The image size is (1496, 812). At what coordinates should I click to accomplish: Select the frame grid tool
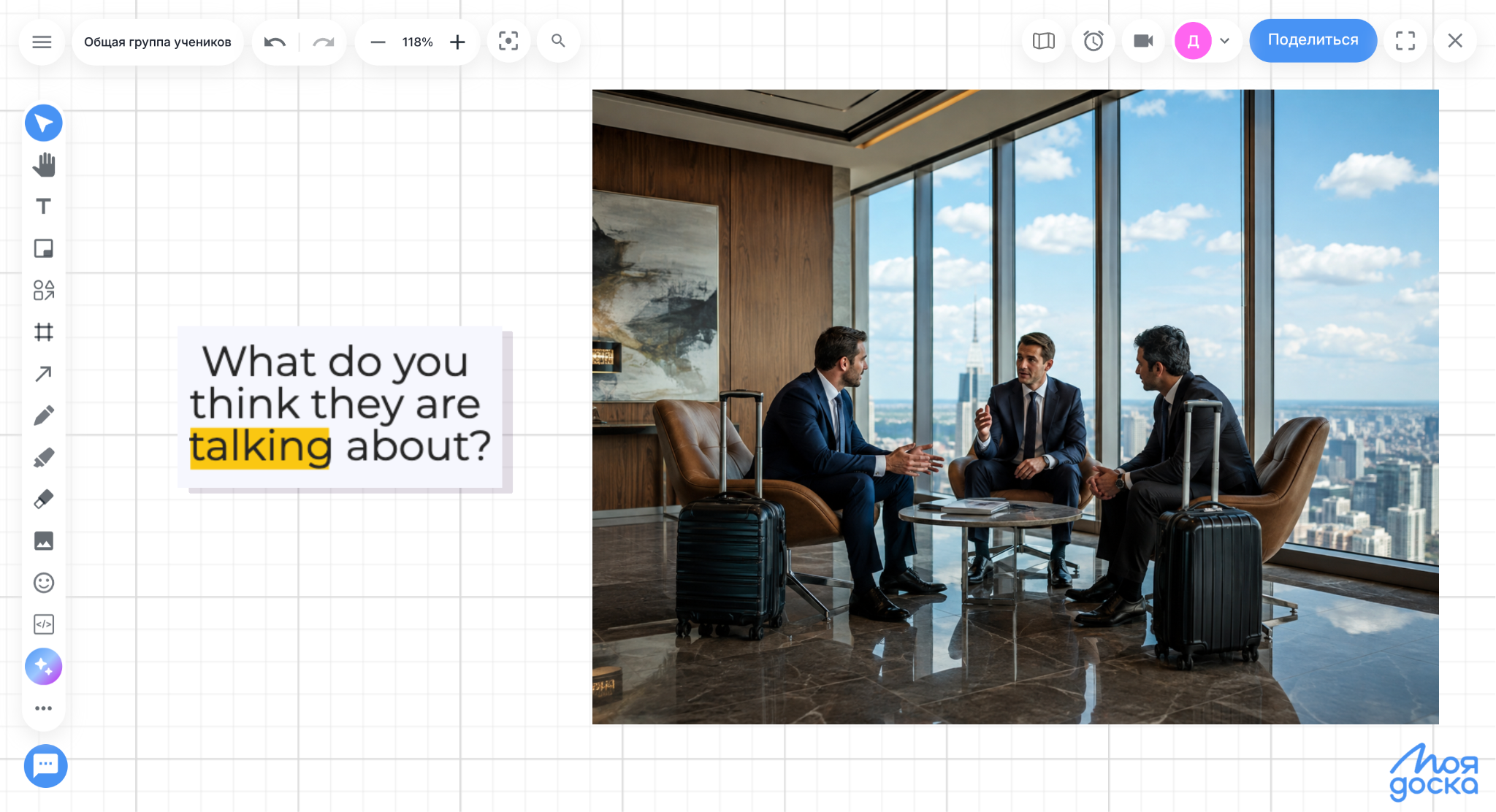click(x=44, y=332)
